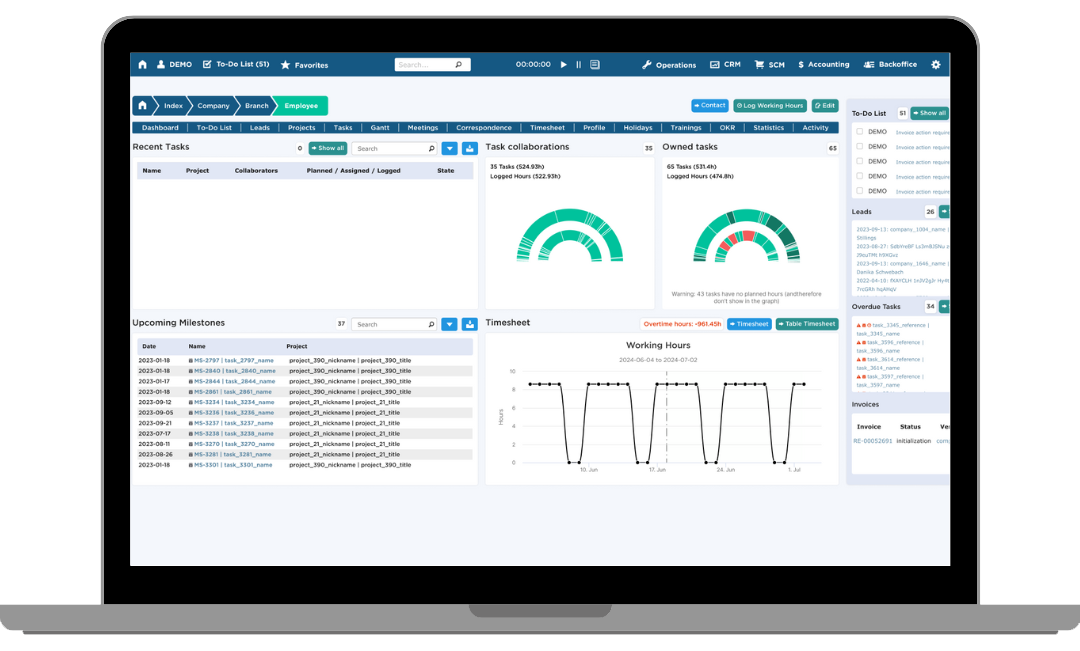Select the red segment in Owned tasks chart
Viewport: 1080px width, 651px height.
click(748, 236)
